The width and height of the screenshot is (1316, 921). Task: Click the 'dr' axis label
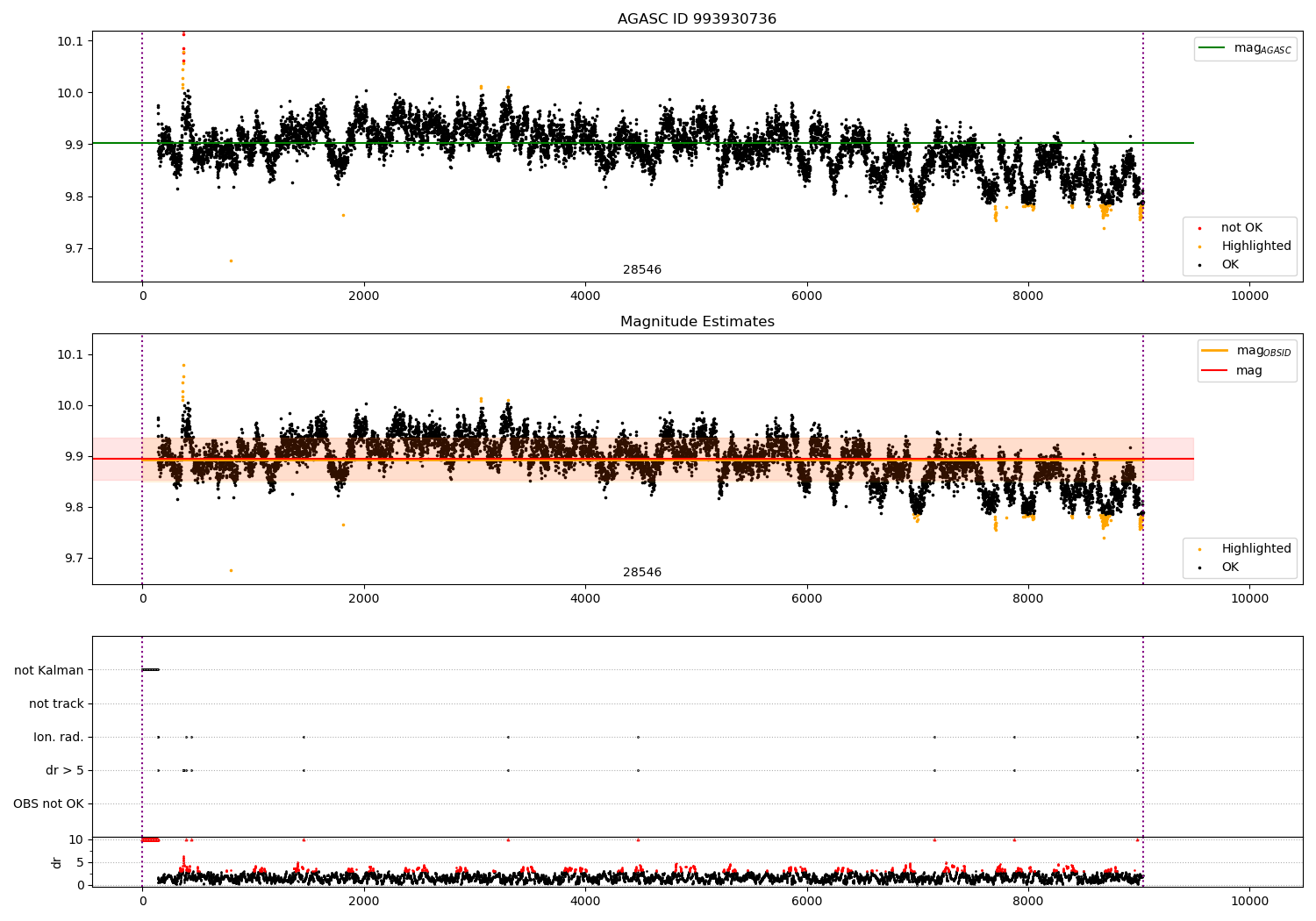57,862
